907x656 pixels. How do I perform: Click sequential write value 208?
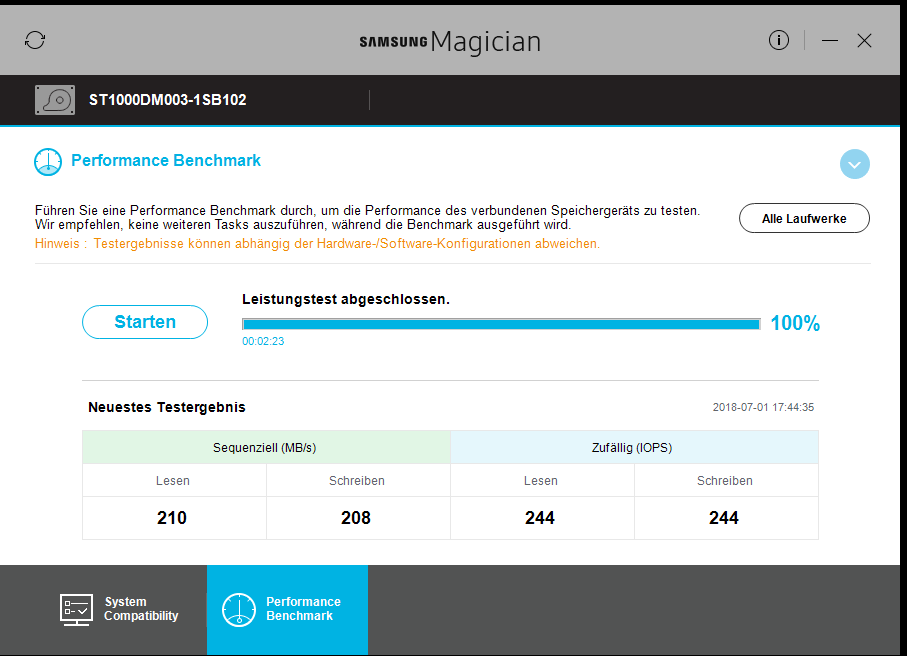click(x=356, y=518)
